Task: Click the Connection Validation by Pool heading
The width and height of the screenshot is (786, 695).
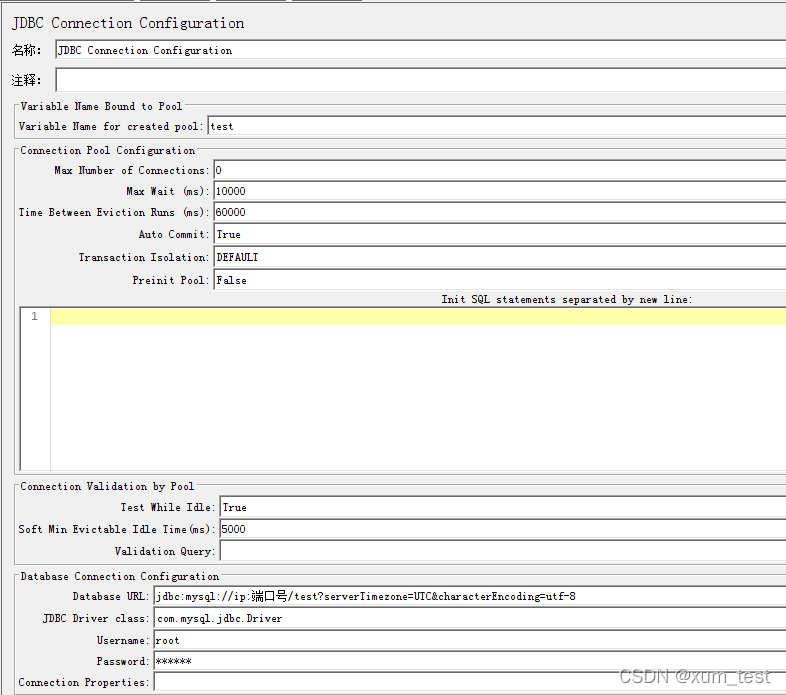Action: [x=107, y=486]
